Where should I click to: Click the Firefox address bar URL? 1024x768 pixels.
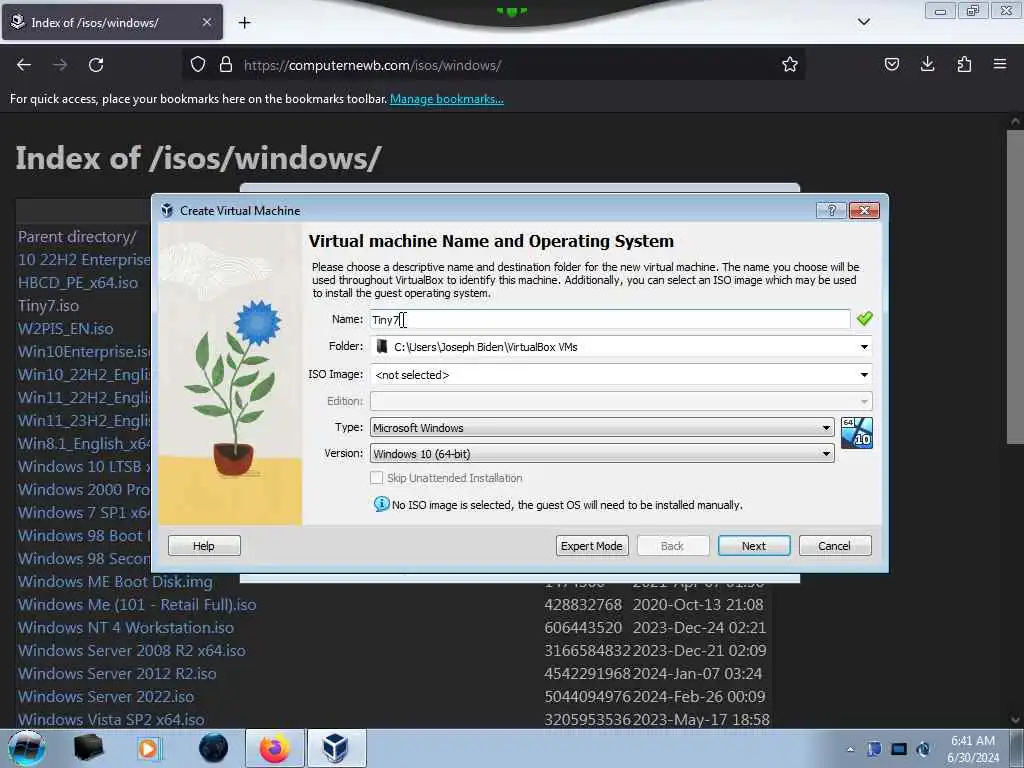[x=372, y=65]
